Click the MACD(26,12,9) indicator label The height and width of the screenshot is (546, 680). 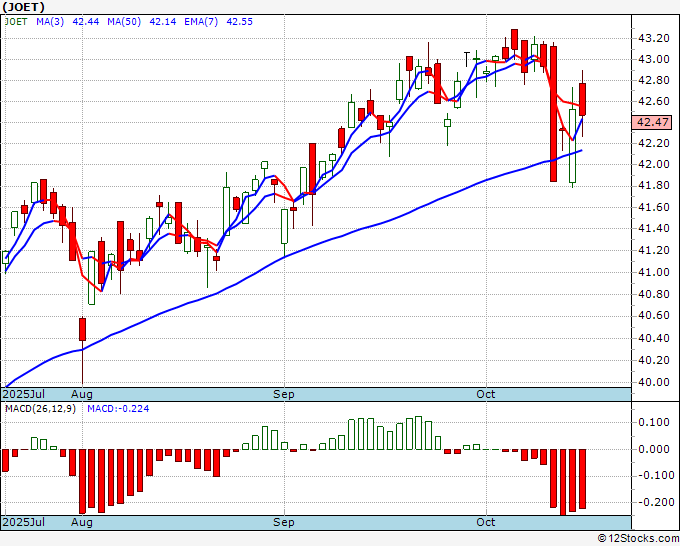[x=40, y=409]
